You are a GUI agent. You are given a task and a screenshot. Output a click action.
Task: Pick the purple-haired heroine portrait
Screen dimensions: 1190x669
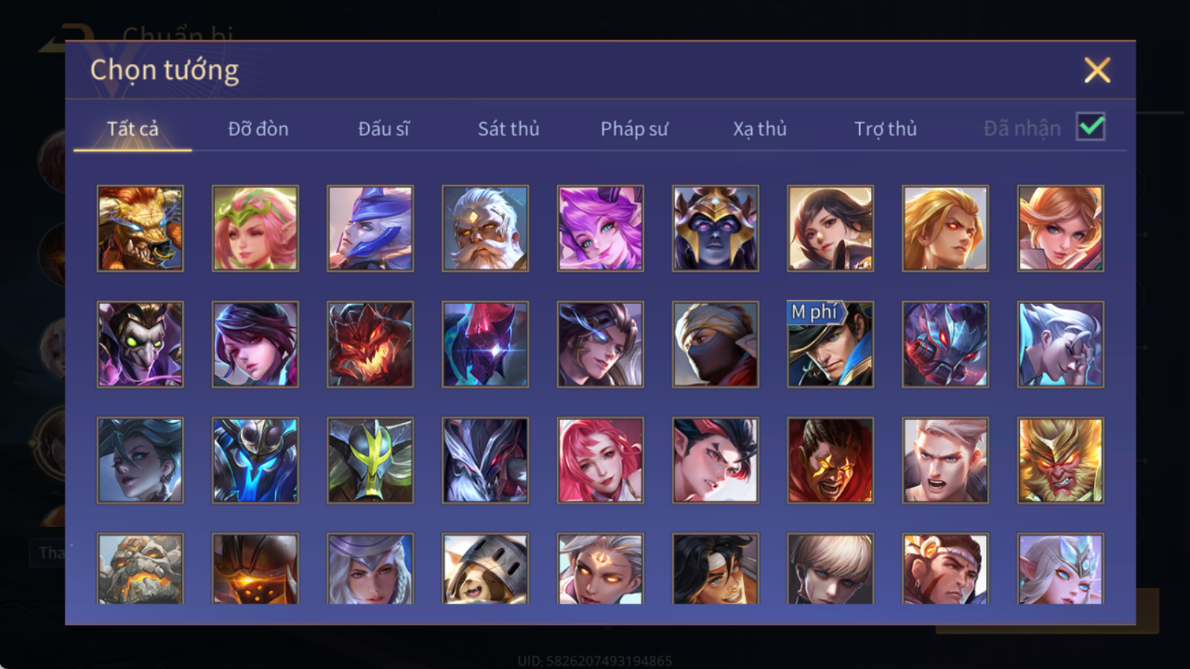(600, 228)
